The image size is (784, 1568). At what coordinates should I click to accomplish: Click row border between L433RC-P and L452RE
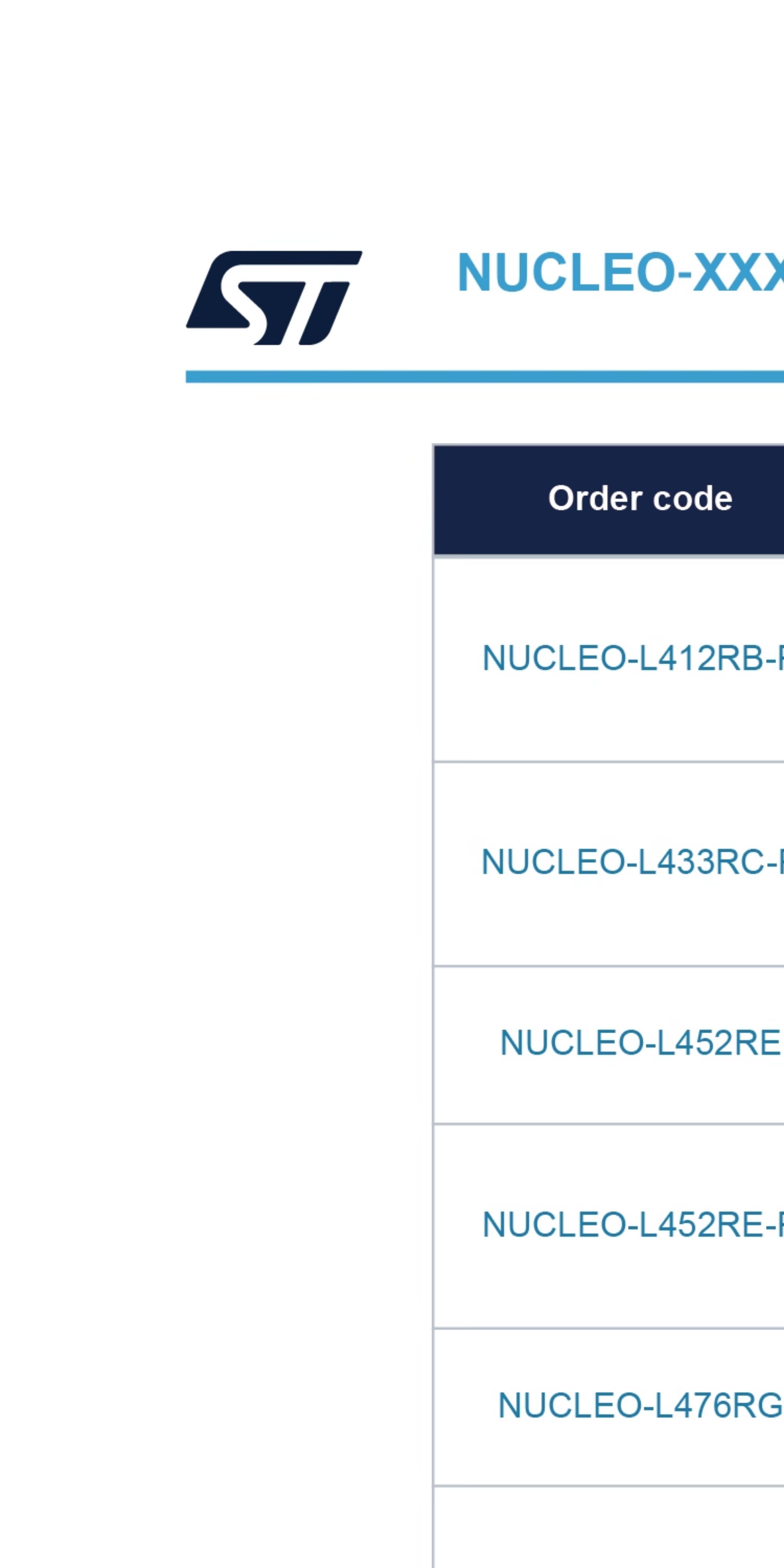609,965
